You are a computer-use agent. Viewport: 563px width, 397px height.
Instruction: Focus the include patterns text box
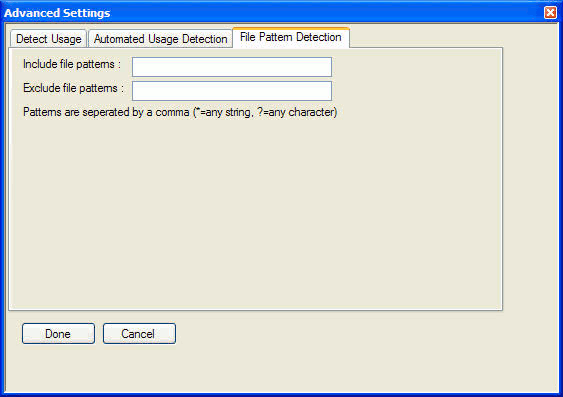point(232,67)
